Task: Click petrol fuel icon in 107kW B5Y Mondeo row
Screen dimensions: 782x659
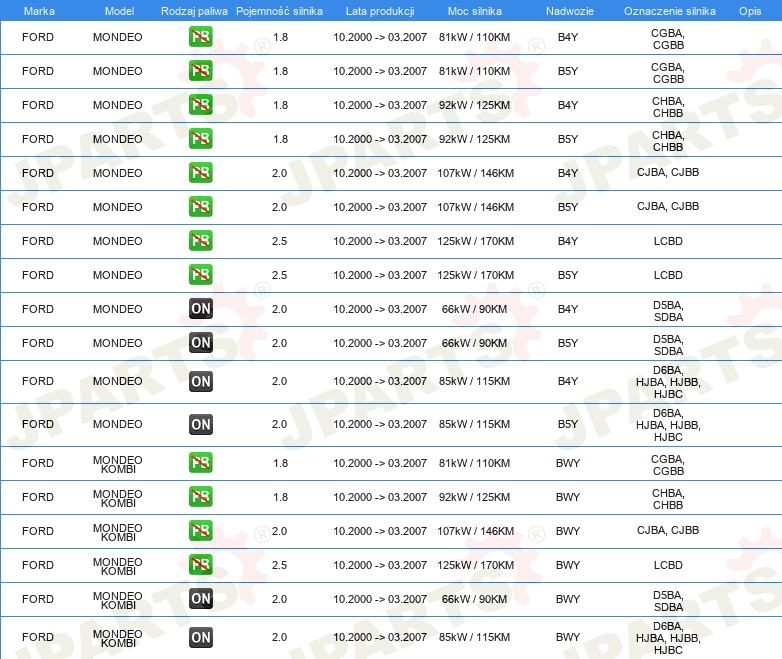Action: pyautogui.click(x=200, y=207)
